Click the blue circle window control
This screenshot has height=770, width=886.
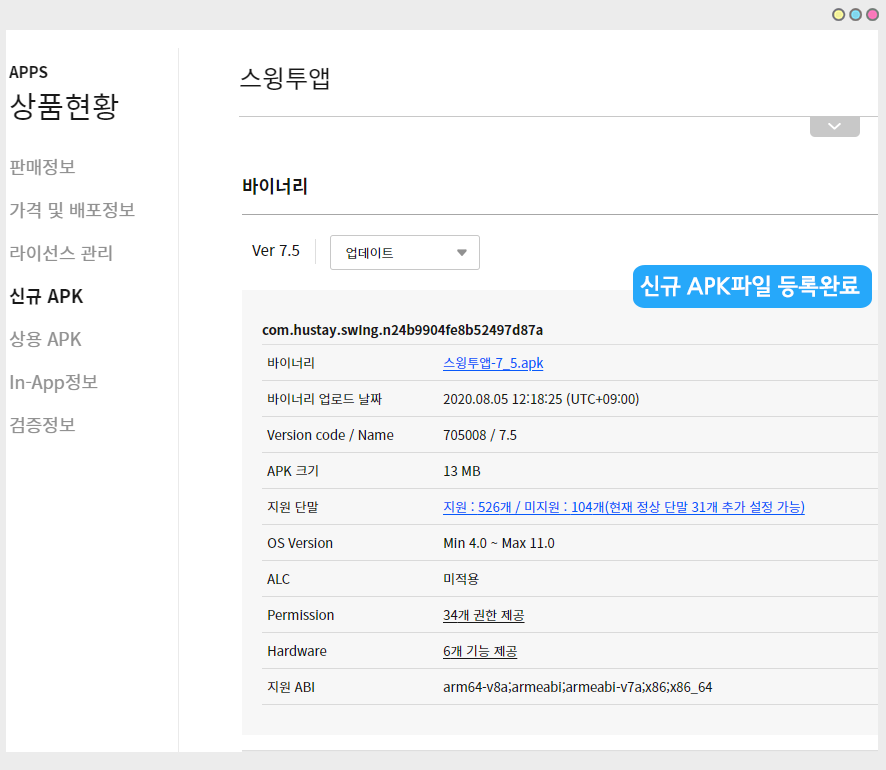pyautogui.click(x=855, y=14)
